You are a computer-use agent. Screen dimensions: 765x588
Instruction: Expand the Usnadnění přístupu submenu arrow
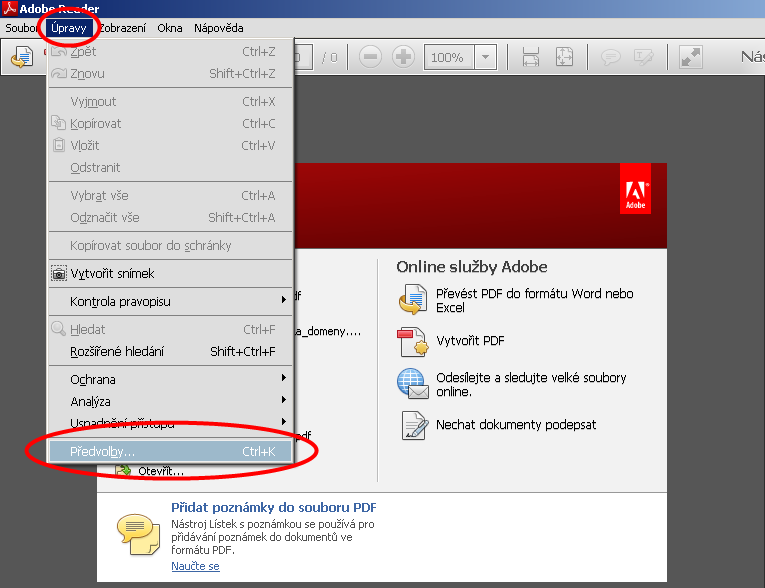[283, 422]
